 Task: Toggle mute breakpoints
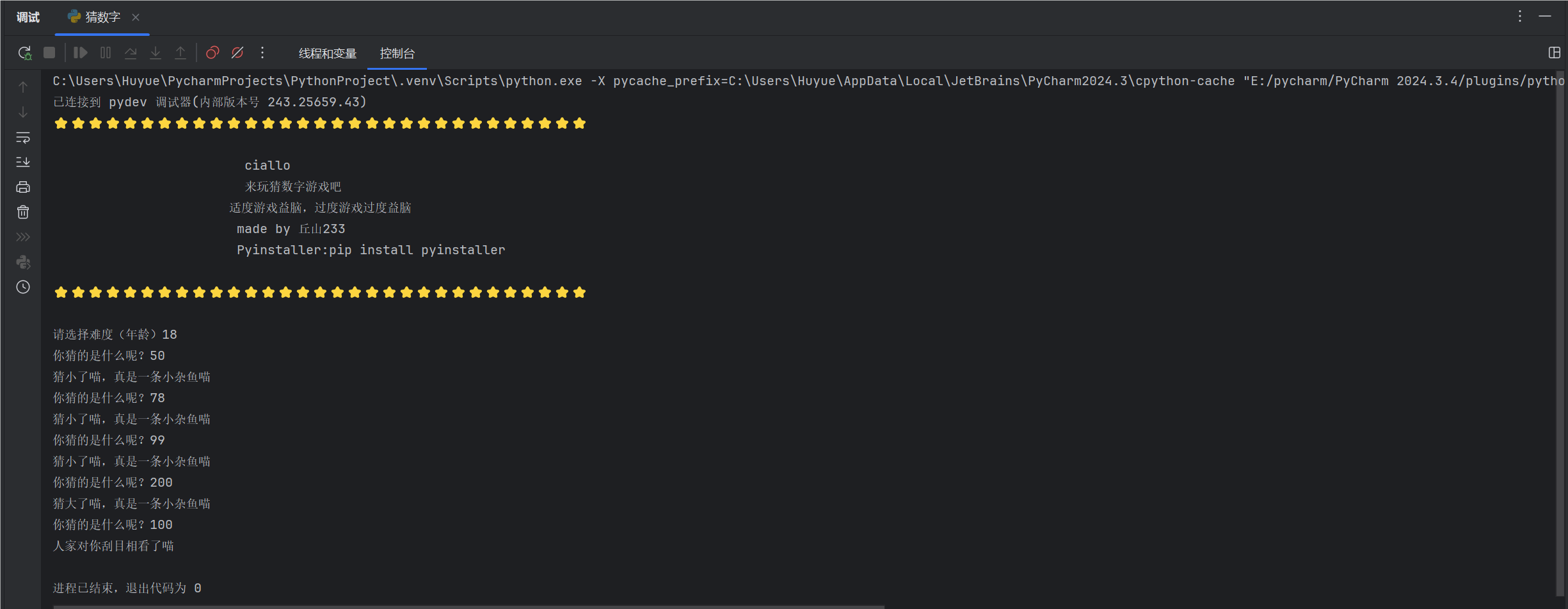point(237,53)
